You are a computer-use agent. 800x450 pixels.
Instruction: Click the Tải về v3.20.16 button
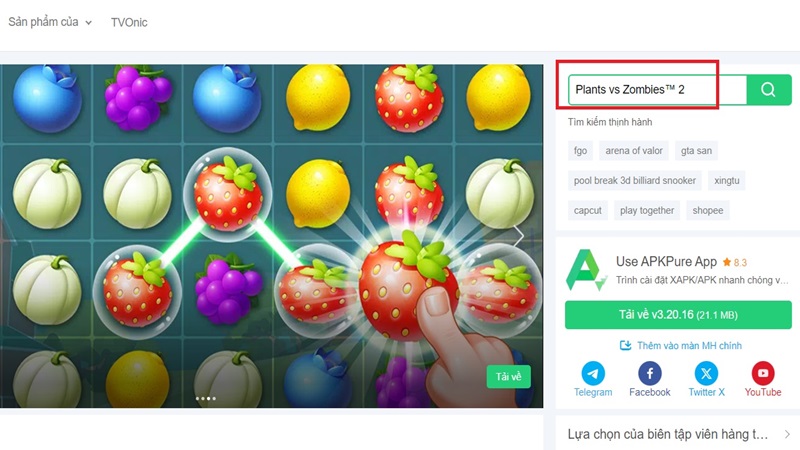(x=678, y=315)
